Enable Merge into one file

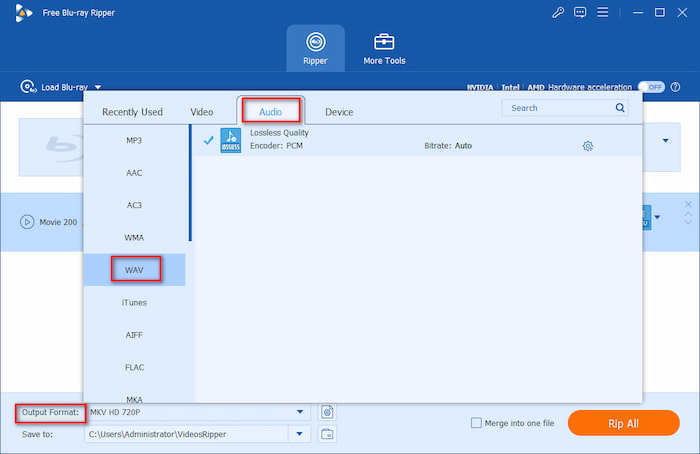coord(476,423)
